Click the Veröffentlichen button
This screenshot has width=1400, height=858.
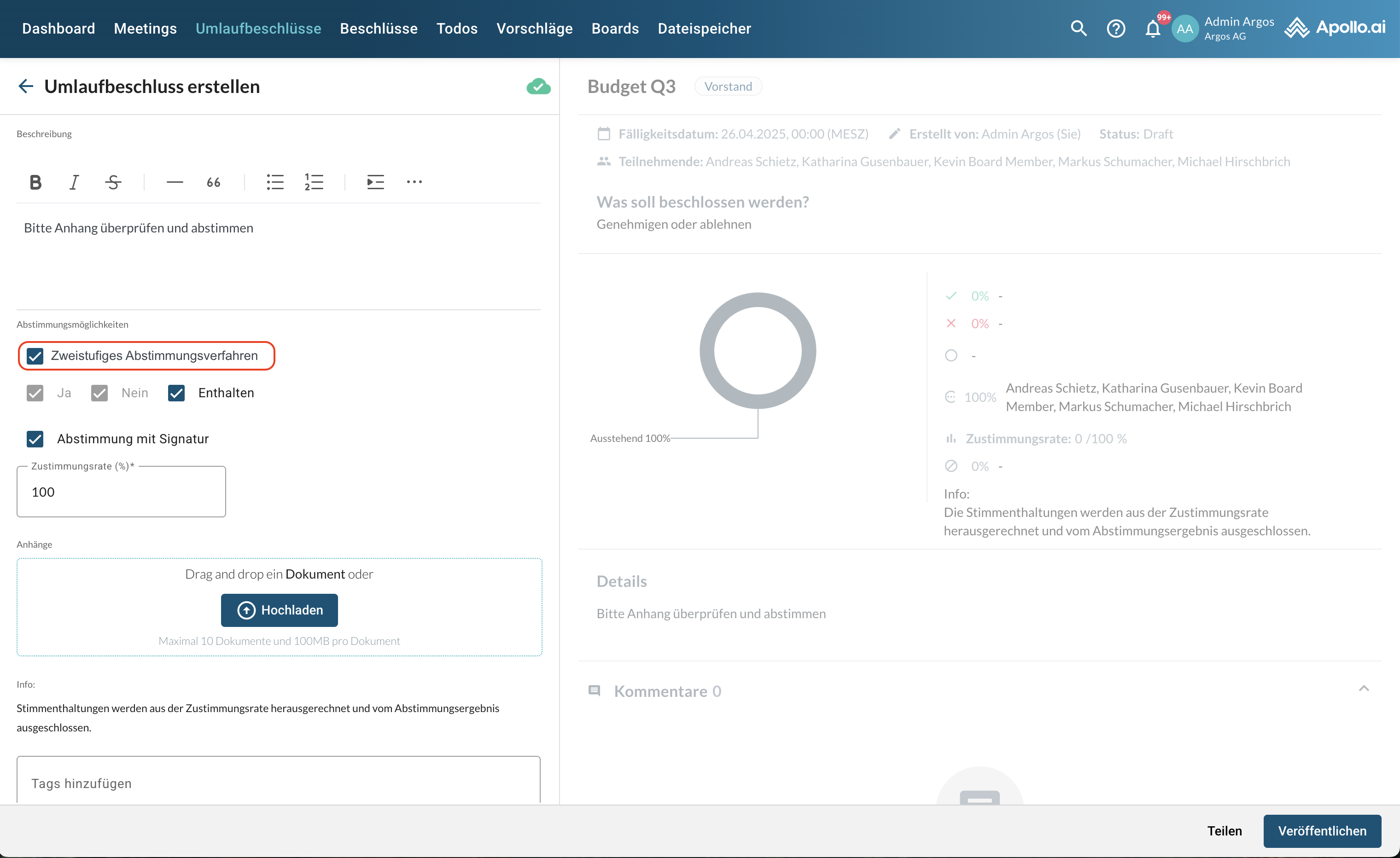[1322, 831]
